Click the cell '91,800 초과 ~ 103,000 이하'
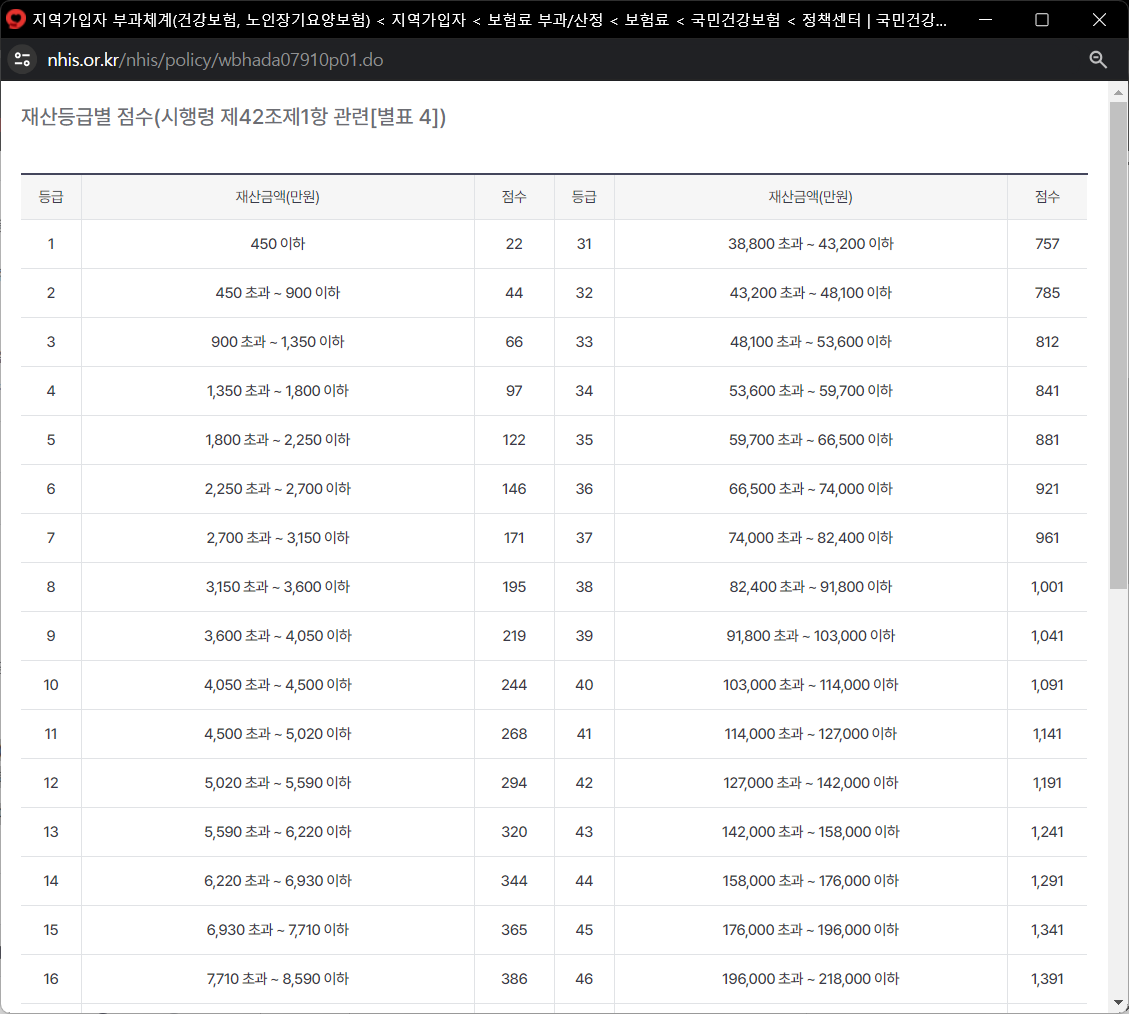Viewport: 1129px width, 1014px height. tap(811, 636)
